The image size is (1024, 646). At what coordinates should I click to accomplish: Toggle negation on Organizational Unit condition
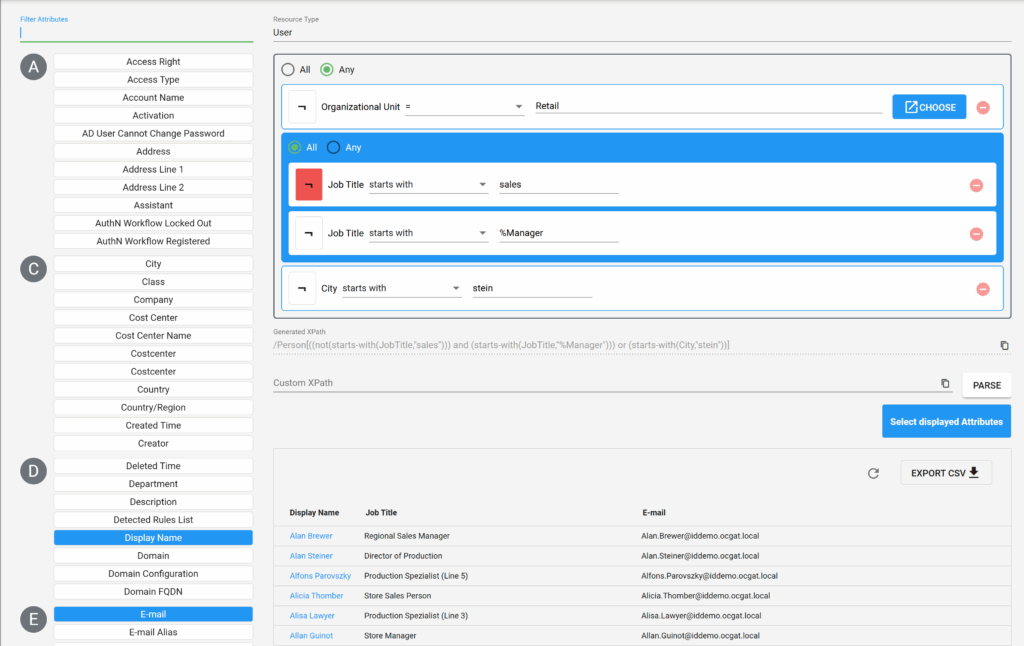(302, 107)
